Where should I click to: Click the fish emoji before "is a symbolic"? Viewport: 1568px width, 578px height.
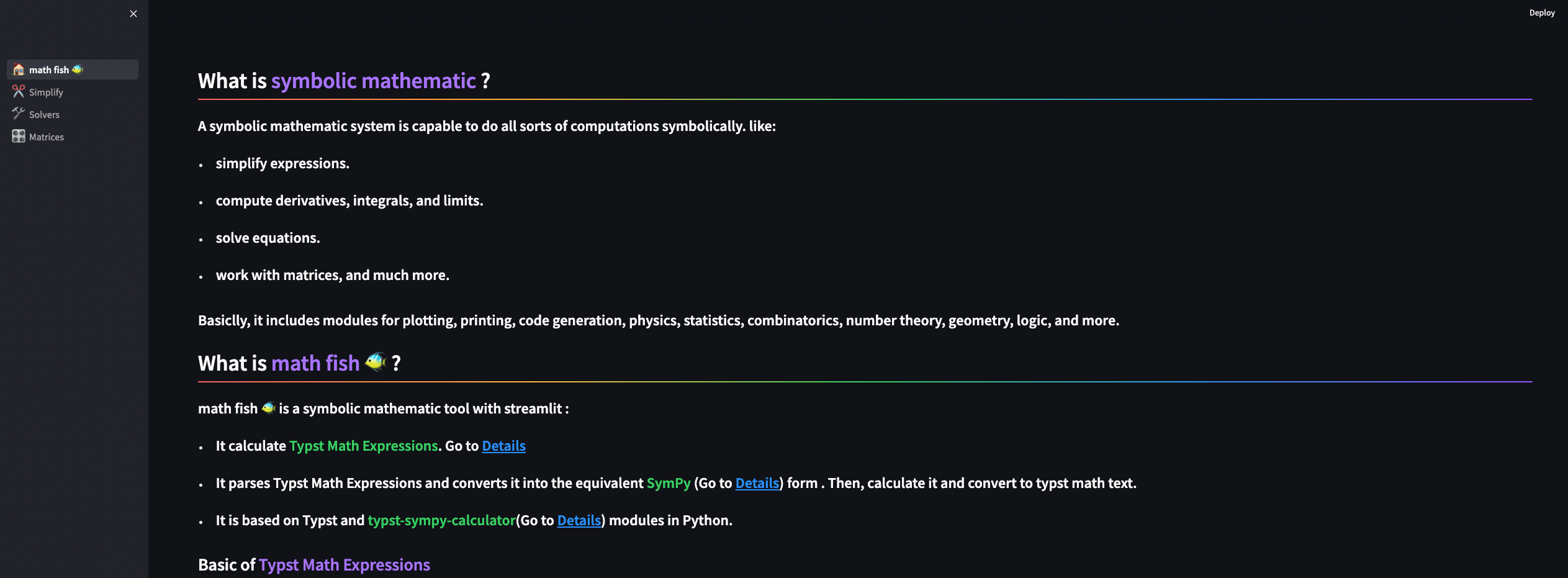268,408
